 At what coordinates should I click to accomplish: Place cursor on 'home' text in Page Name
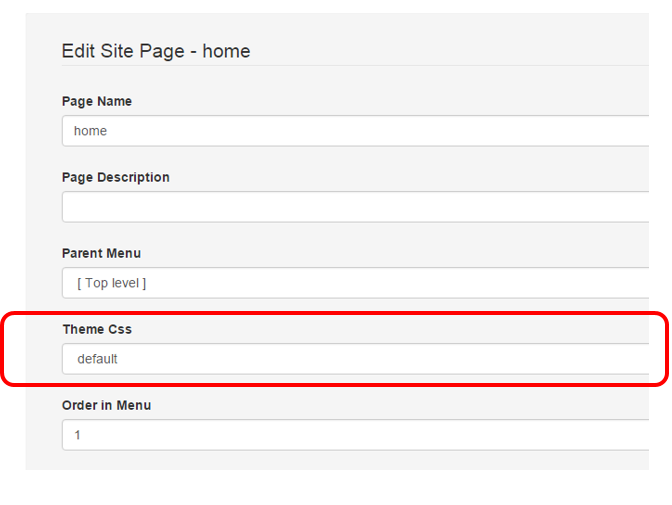click(90, 131)
